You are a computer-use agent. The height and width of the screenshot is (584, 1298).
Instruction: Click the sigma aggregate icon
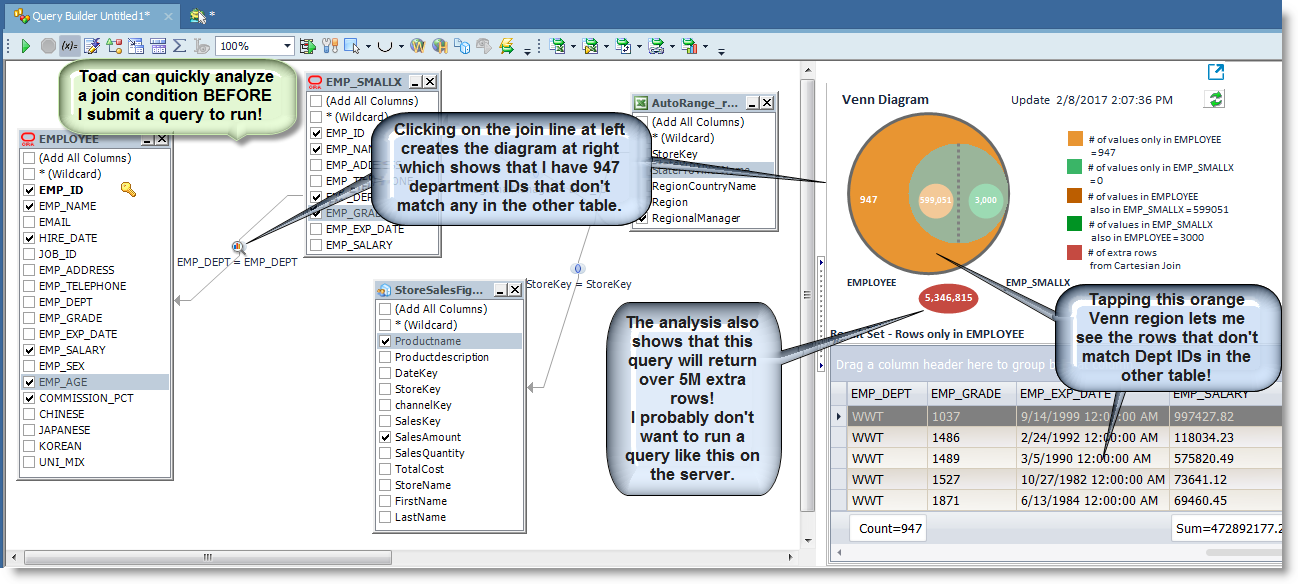click(x=179, y=46)
